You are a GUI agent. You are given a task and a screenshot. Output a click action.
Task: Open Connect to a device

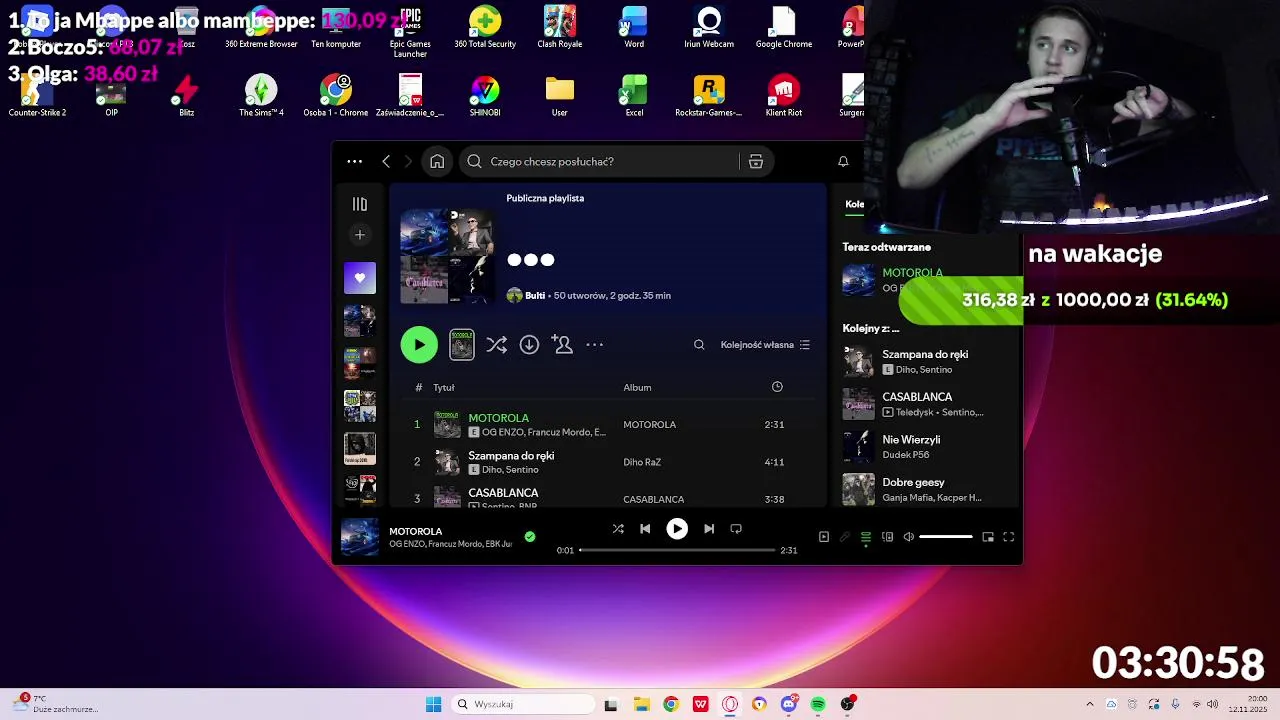pos(887,537)
